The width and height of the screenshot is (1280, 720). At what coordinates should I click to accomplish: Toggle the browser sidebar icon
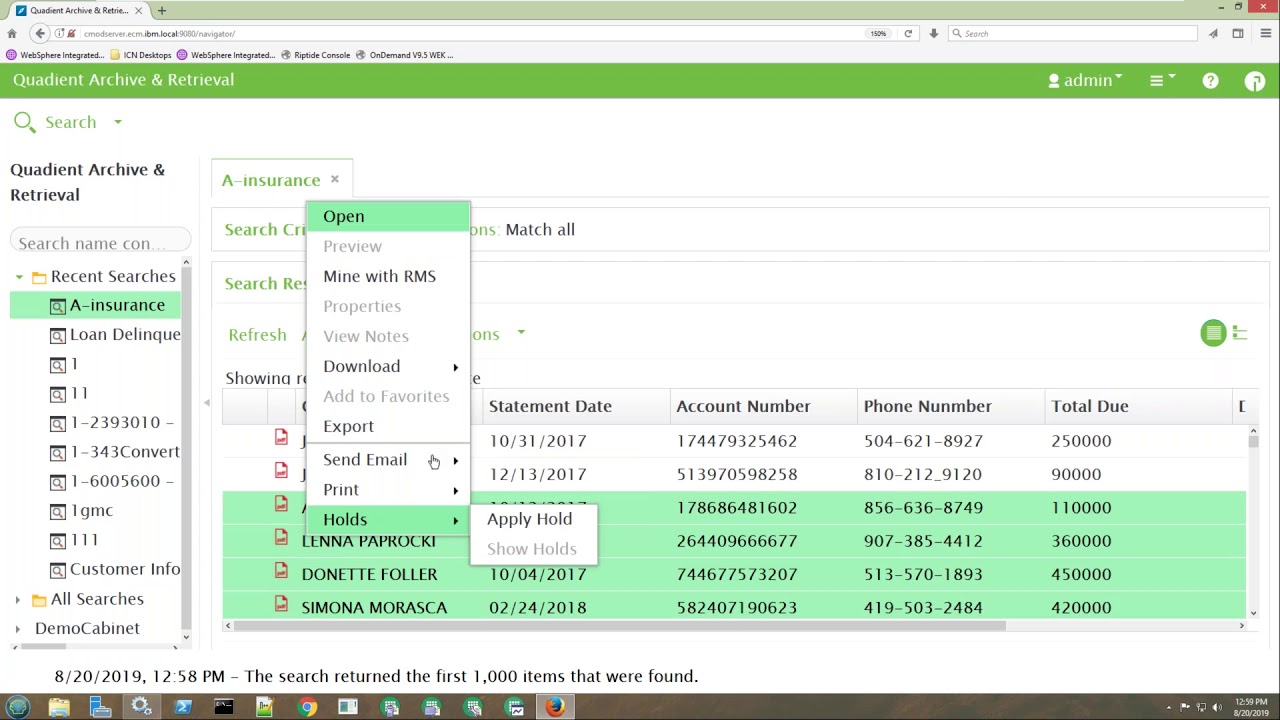click(x=1238, y=33)
